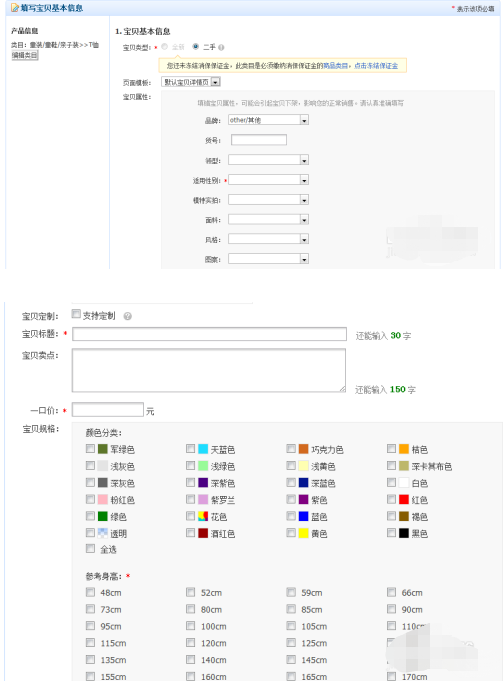Viewport: 504px width, 681px height.
Task: Select the 二手 radio button
Action: point(196,46)
